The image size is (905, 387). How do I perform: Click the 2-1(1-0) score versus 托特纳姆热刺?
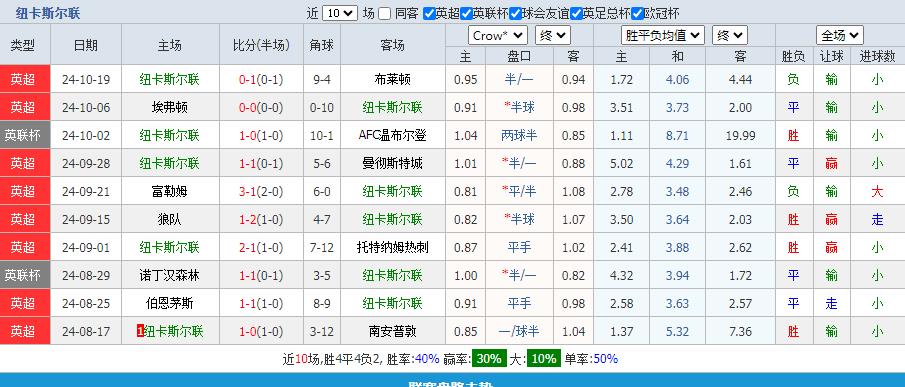[x=261, y=247]
